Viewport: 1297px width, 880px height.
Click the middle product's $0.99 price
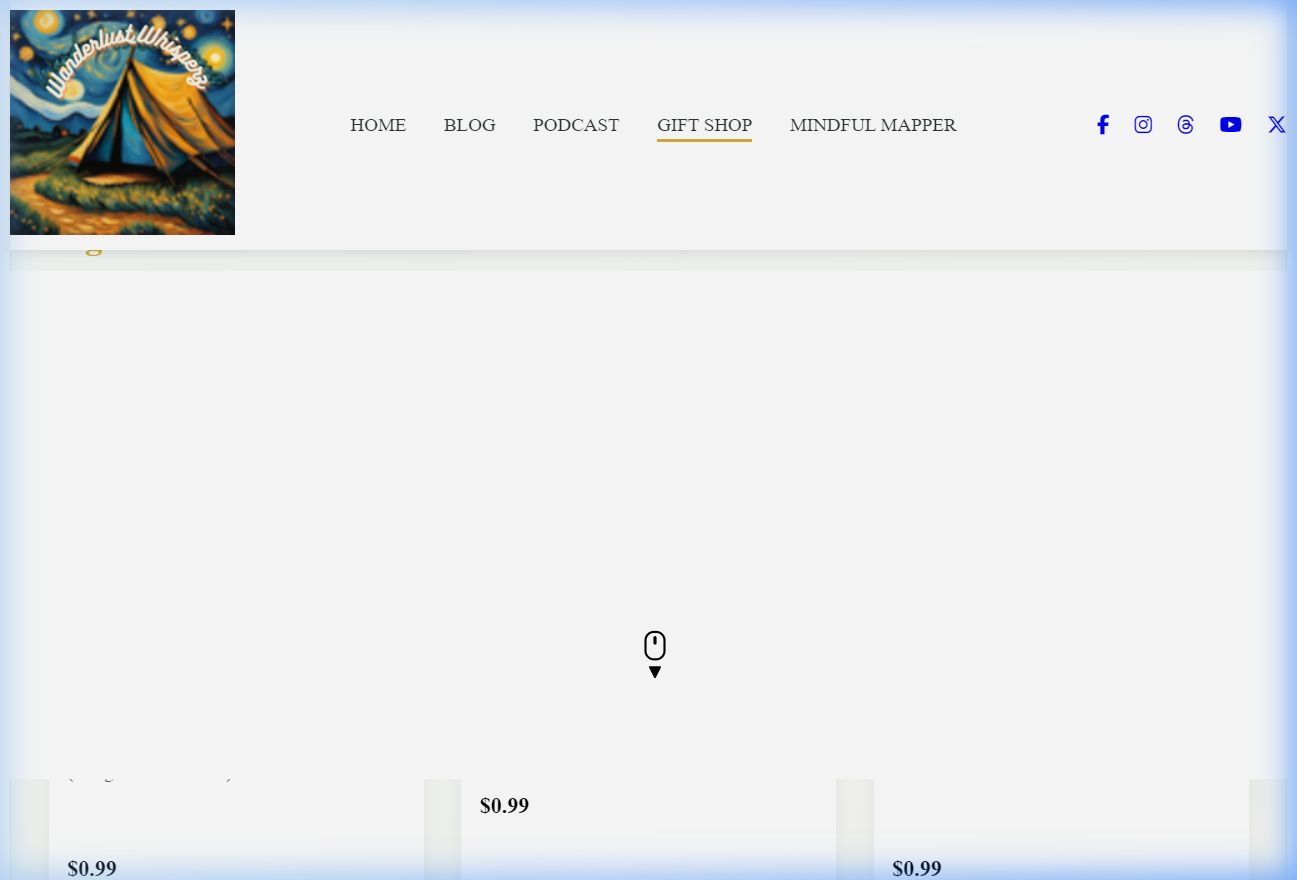tap(504, 806)
